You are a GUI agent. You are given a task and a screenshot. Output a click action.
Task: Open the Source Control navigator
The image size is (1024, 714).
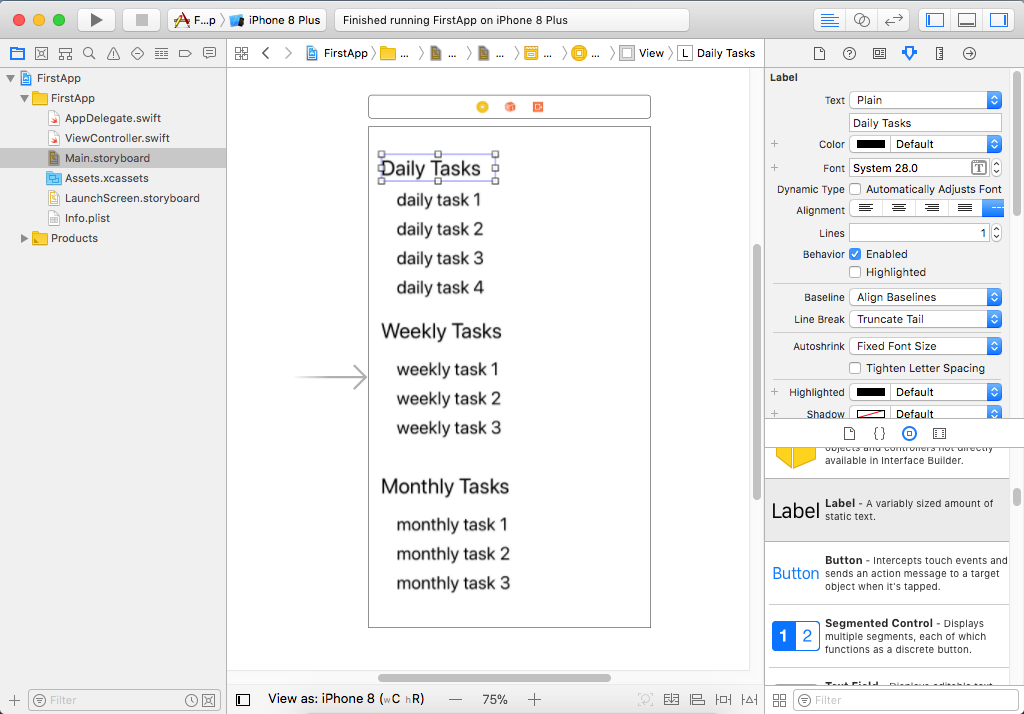coord(41,54)
